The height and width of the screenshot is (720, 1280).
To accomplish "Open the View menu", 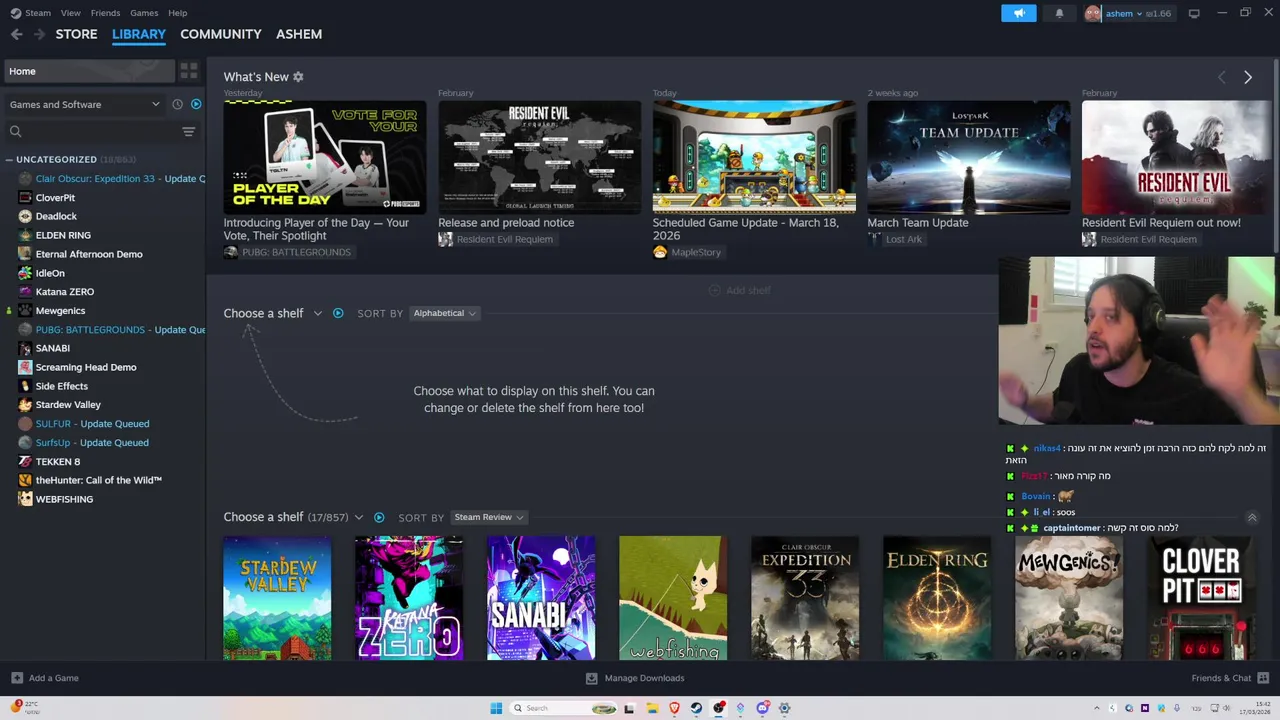I will coord(70,13).
